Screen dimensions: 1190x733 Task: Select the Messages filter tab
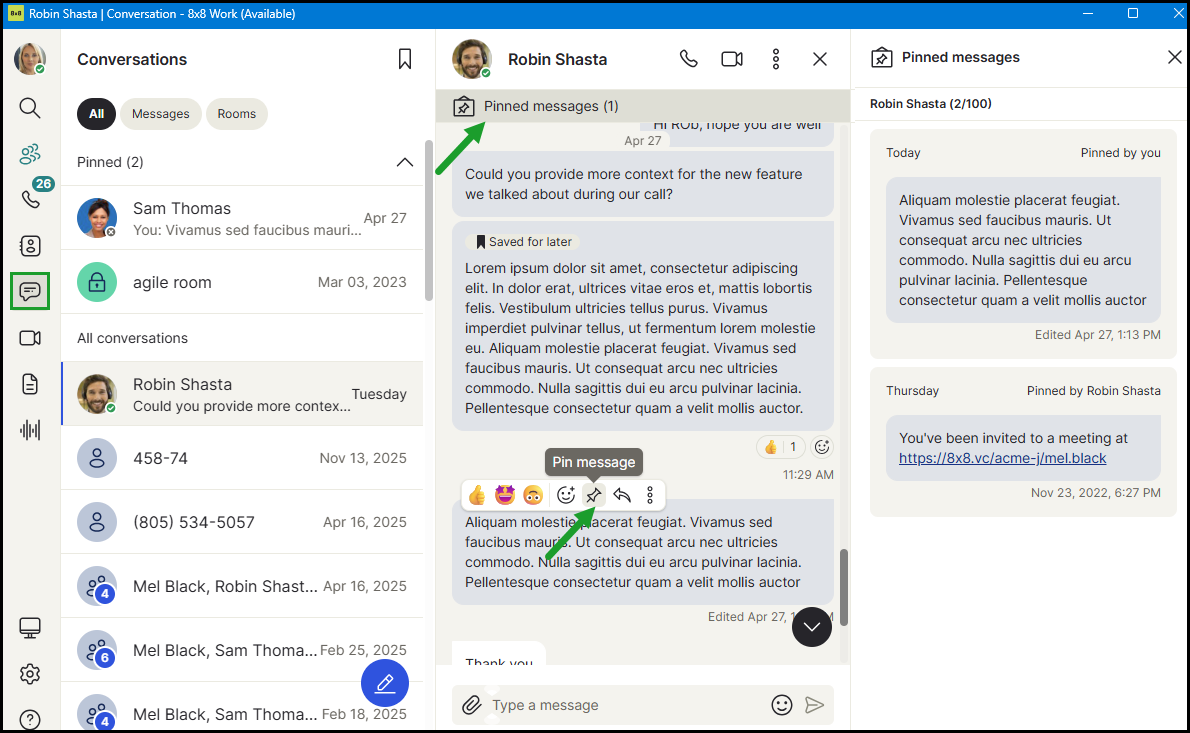(x=161, y=114)
